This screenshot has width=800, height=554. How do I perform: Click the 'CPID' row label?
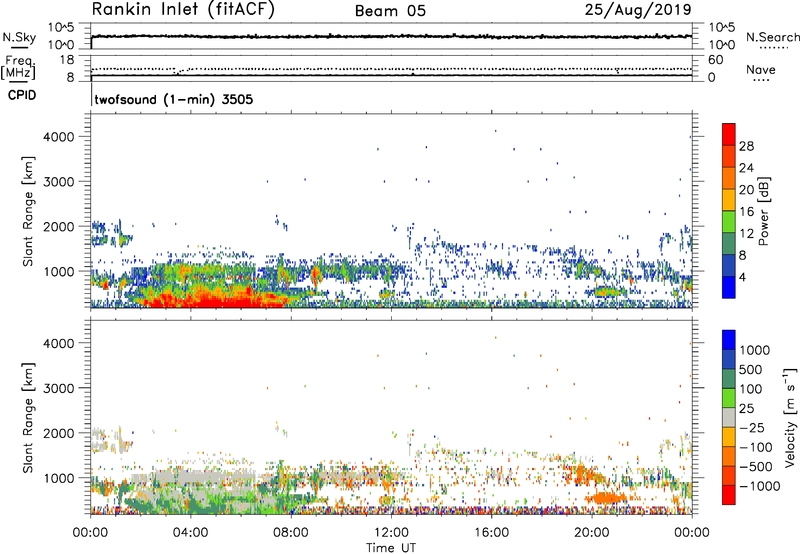(x=22, y=95)
